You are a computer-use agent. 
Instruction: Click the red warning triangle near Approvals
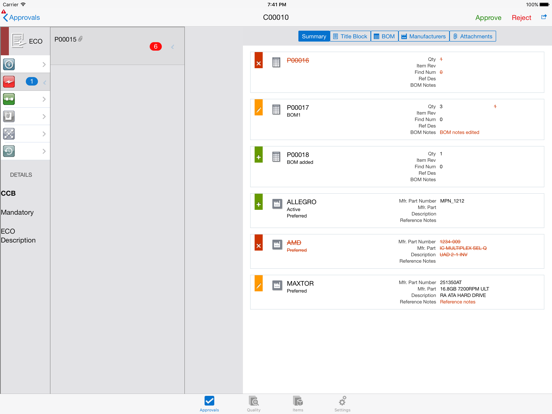click(x=4, y=11)
